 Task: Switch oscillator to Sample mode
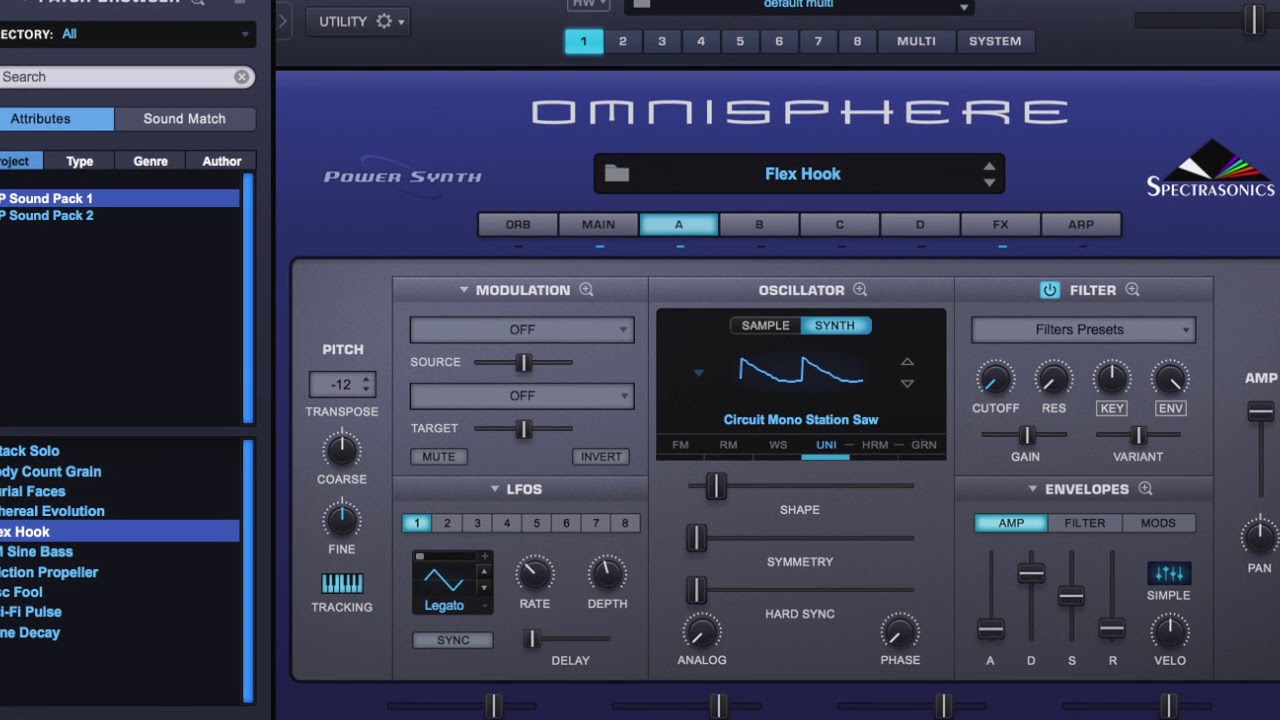765,325
